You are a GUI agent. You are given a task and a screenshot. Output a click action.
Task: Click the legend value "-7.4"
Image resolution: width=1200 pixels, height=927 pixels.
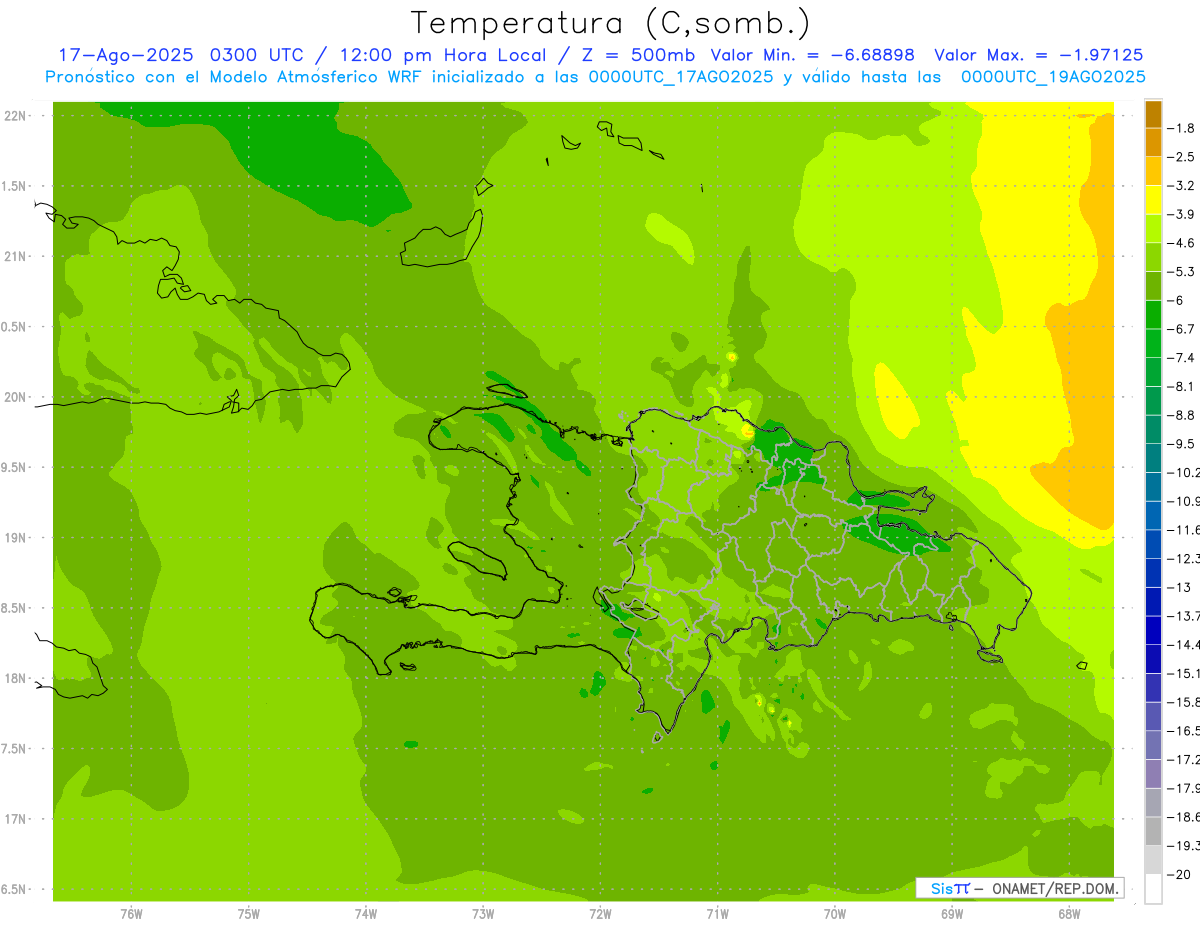tap(1182, 358)
